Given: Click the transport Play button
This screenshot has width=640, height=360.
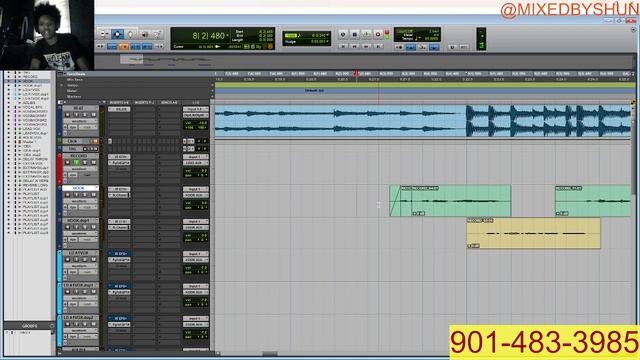Looking at the screenshot, I should (x=366, y=34).
